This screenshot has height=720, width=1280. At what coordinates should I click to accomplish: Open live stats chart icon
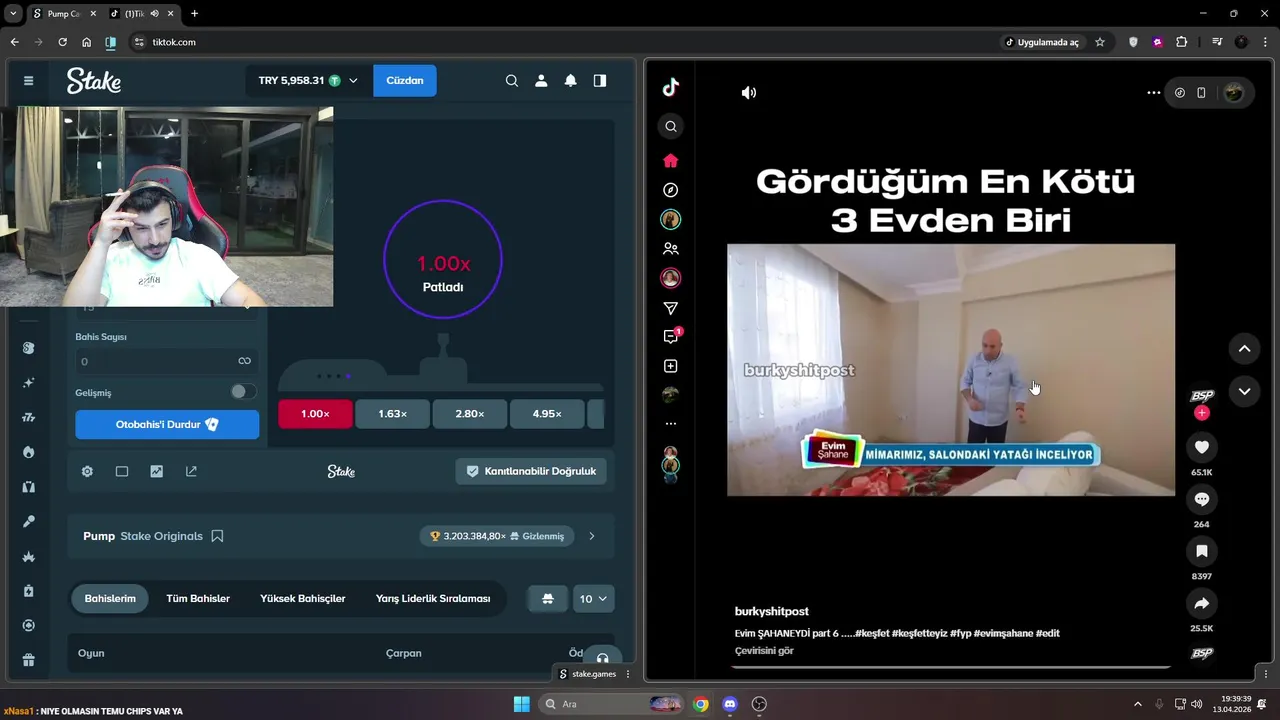pos(157,471)
